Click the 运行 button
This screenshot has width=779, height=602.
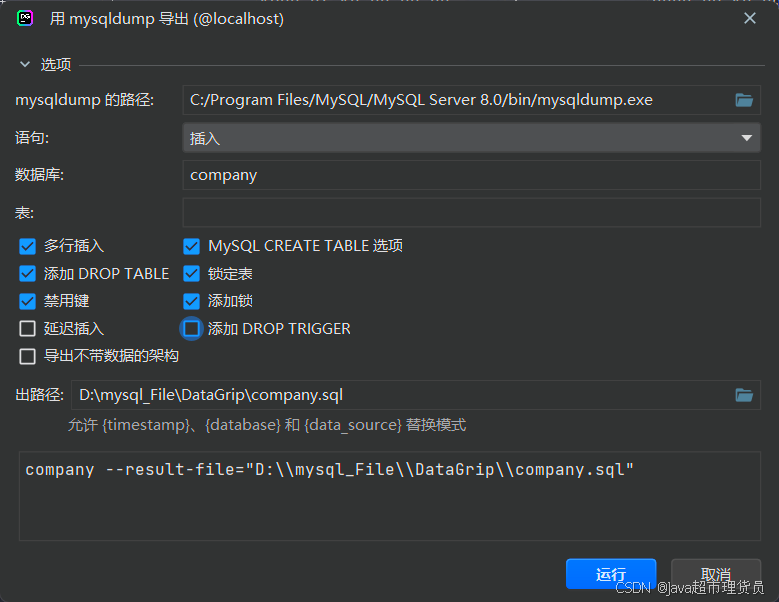pos(611,574)
